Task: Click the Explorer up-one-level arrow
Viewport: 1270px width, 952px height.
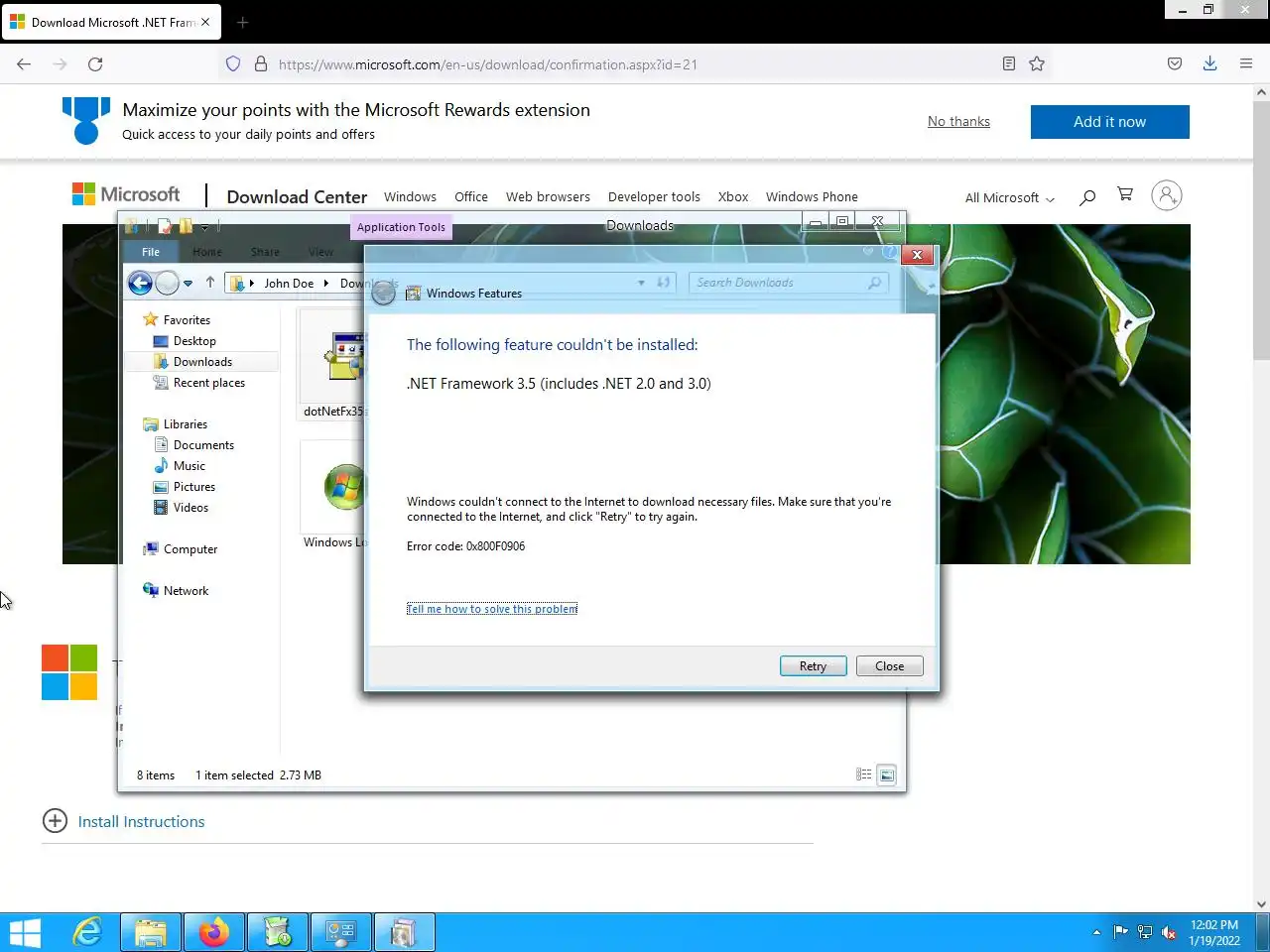Action: [210, 283]
